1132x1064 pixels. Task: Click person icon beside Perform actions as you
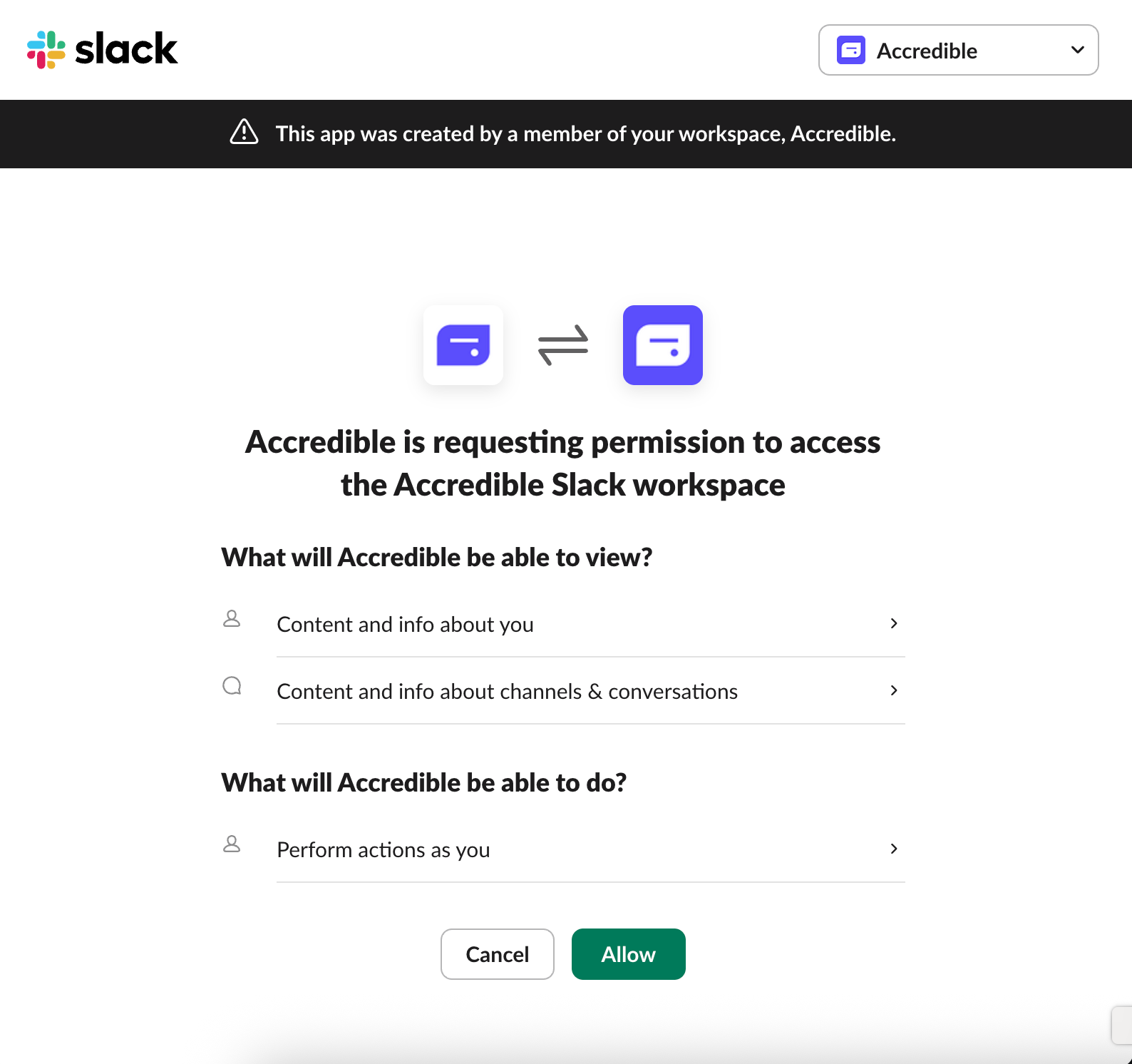(232, 844)
